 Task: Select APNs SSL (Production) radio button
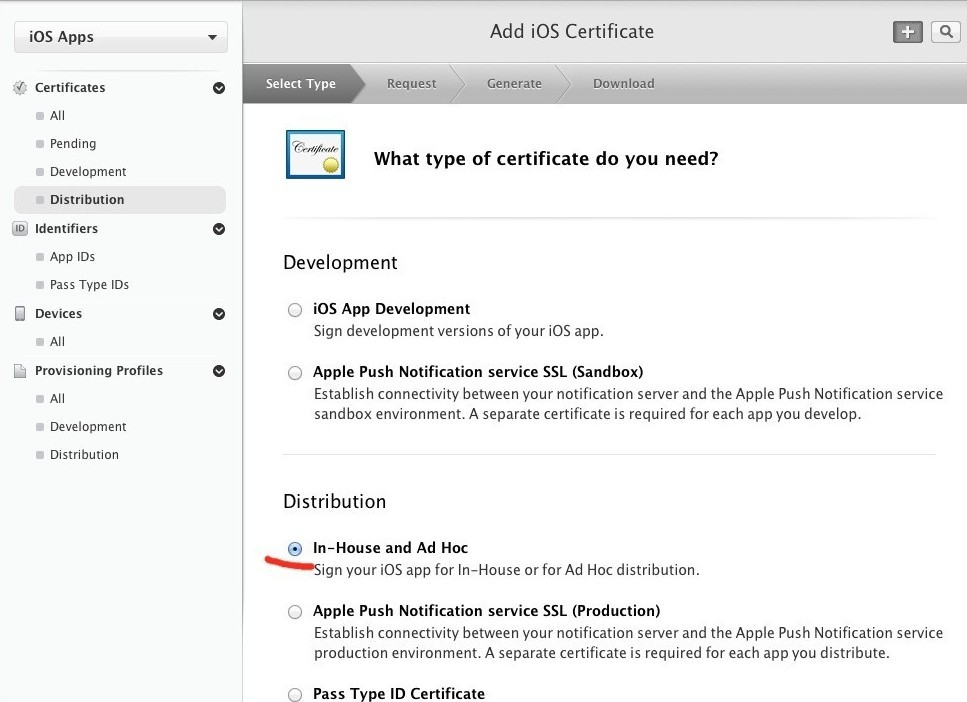pyautogui.click(x=295, y=611)
